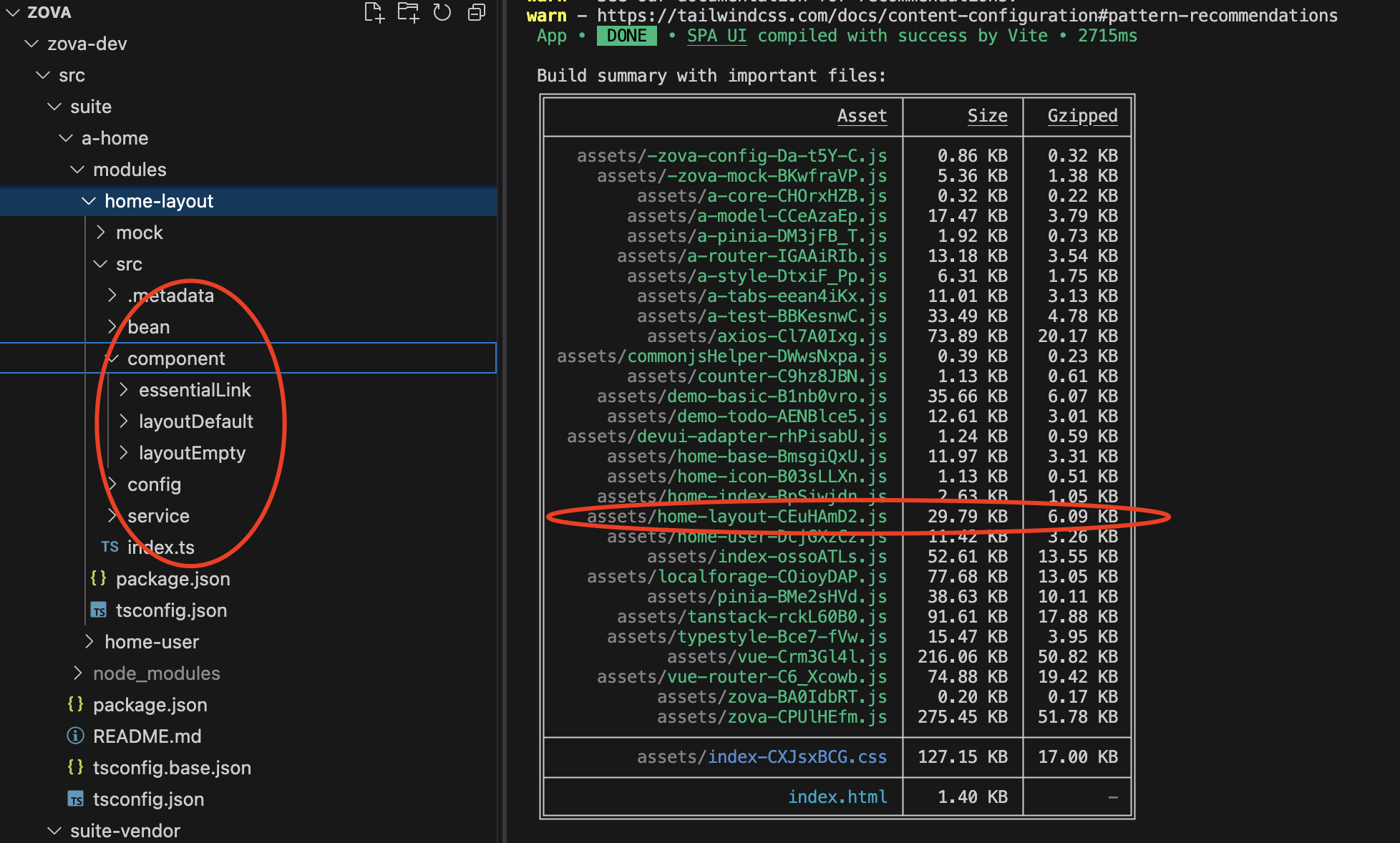Open tsconfig.base.json file

click(x=172, y=768)
